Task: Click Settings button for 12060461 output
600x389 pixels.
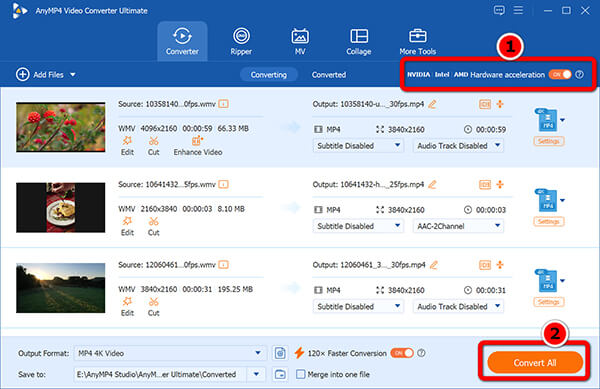Action: point(548,302)
